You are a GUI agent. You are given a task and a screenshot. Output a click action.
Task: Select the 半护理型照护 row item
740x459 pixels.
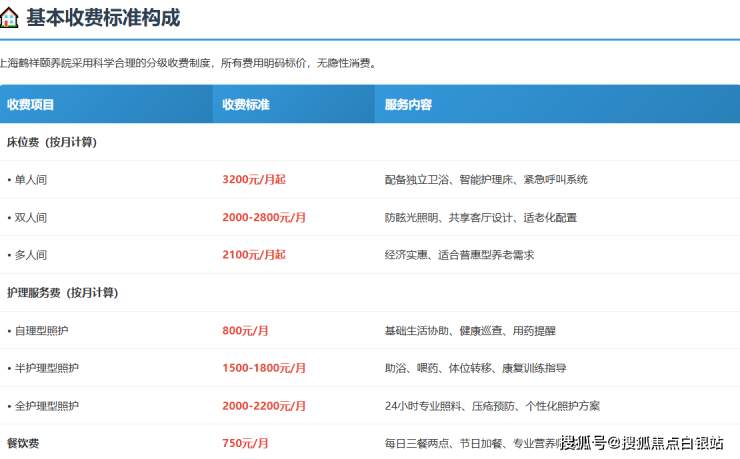click(x=46, y=368)
